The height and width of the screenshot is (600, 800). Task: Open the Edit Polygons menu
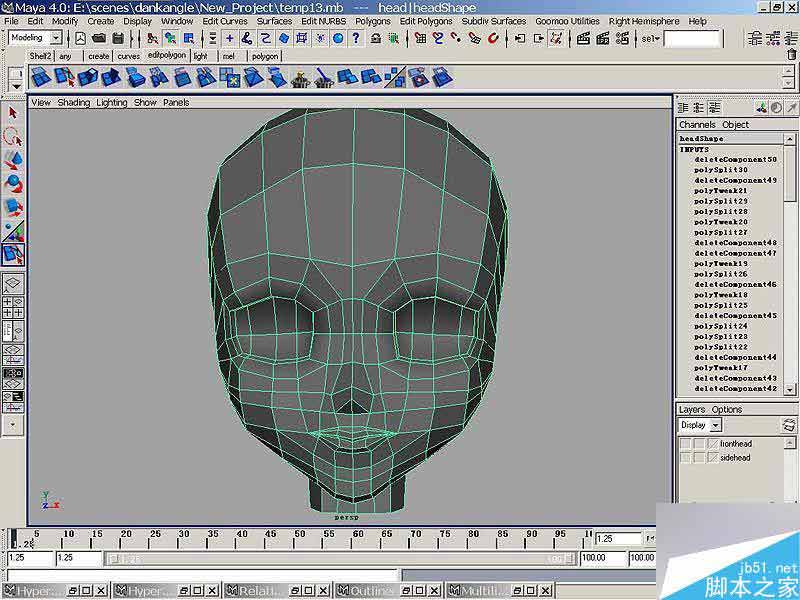click(x=424, y=21)
